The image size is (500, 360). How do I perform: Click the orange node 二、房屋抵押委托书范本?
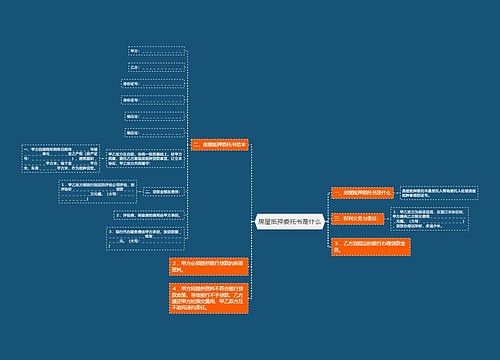pyautogui.click(x=220, y=145)
